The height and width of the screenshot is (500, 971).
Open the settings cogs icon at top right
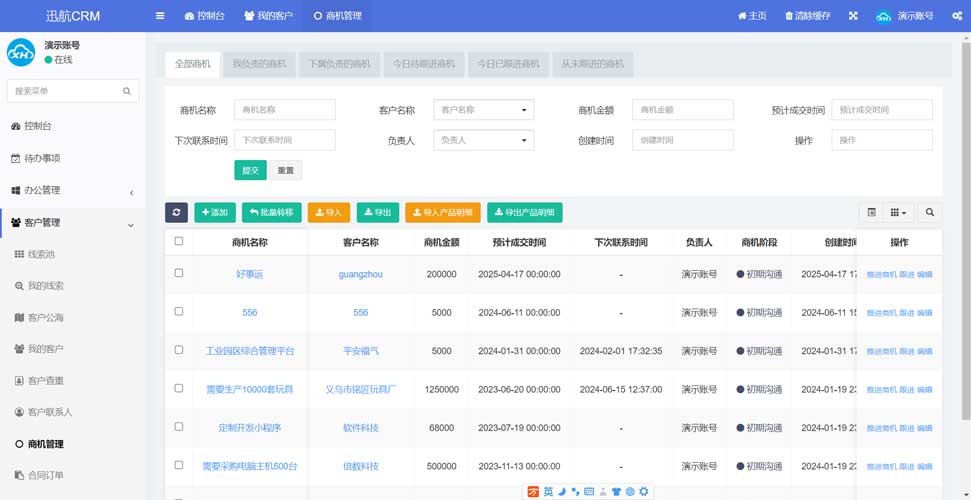tap(957, 16)
